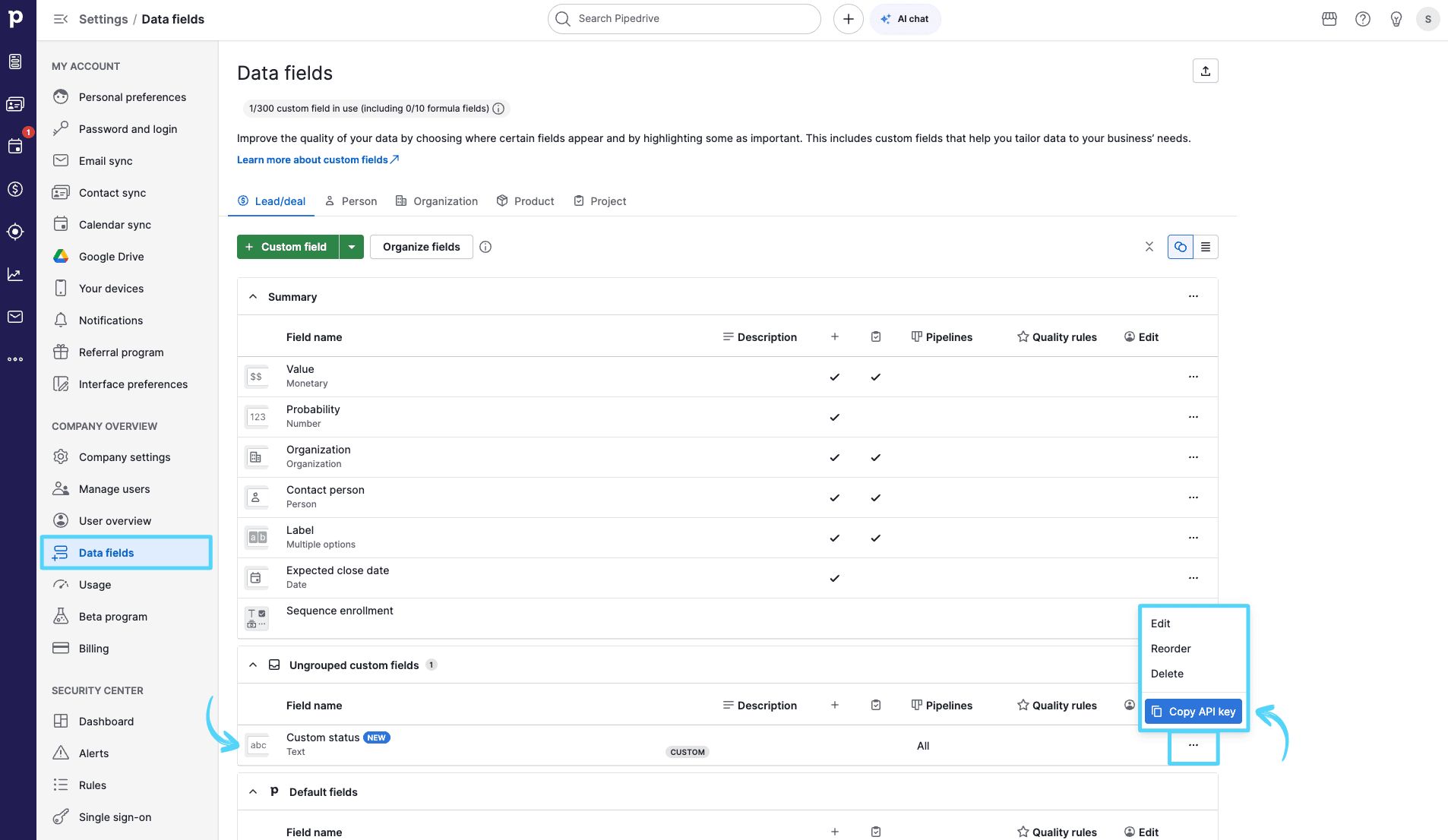Collapse the Ungrouped custom fields group
The image size is (1448, 840).
click(253, 665)
